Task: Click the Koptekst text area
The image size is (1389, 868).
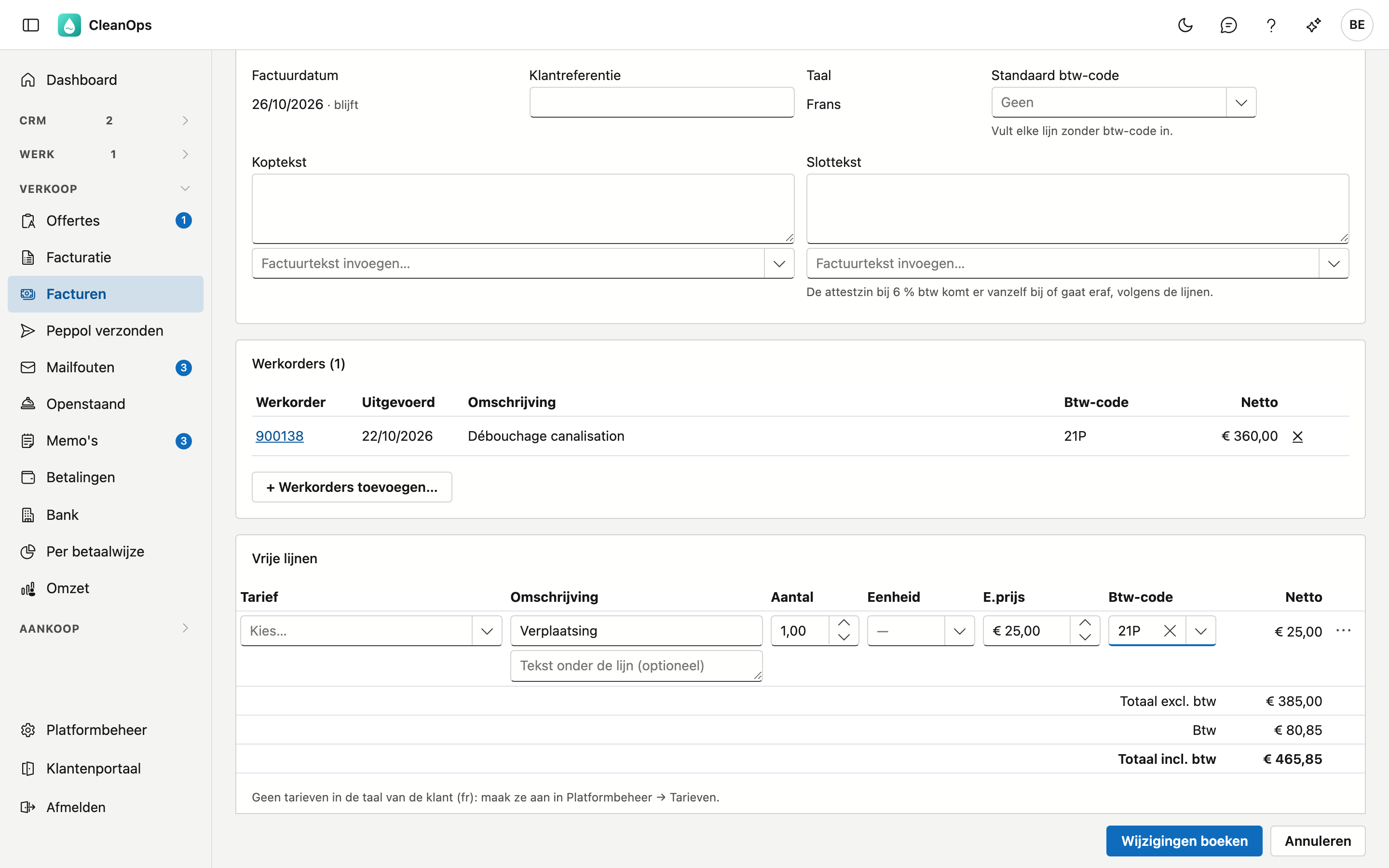Action: [523, 209]
